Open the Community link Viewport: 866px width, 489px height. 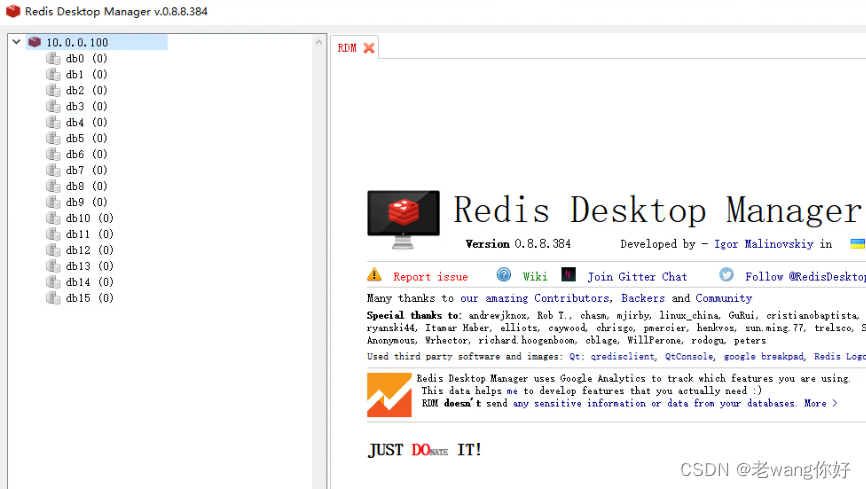[x=724, y=298]
